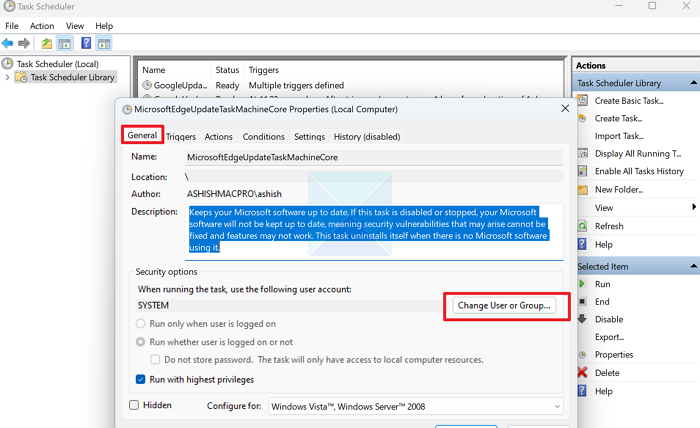Click Create Basic Task action link
This screenshot has height=428, width=700.
point(629,101)
